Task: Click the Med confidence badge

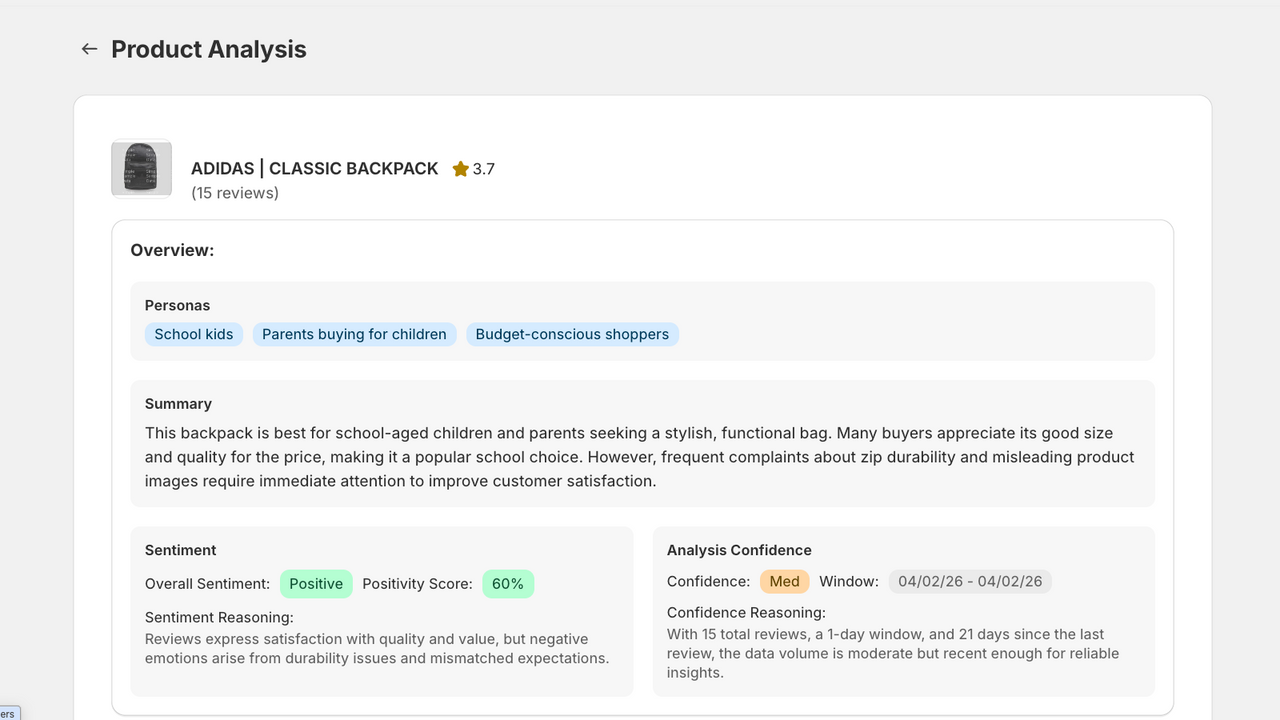Action: coord(785,581)
